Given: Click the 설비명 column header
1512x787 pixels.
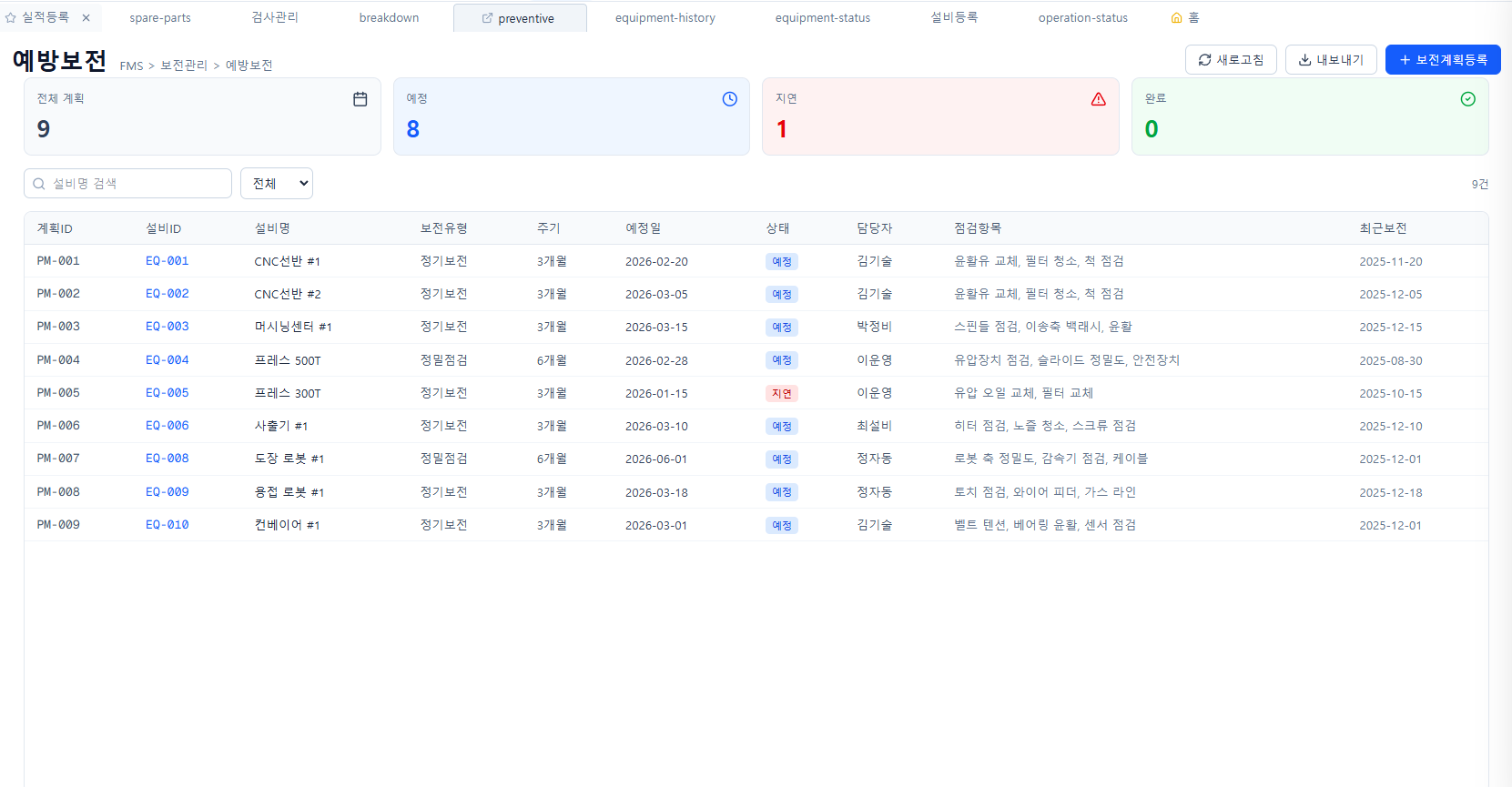Looking at the screenshot, I should (x=272, y=228).
